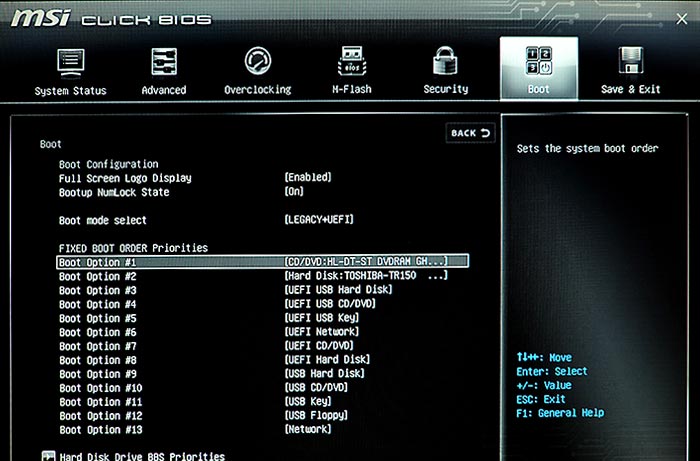The image size is (700, 461).
Task: Change Boot mode select [LEGACY+UEFI] value
Action: (x=319, y=220)
